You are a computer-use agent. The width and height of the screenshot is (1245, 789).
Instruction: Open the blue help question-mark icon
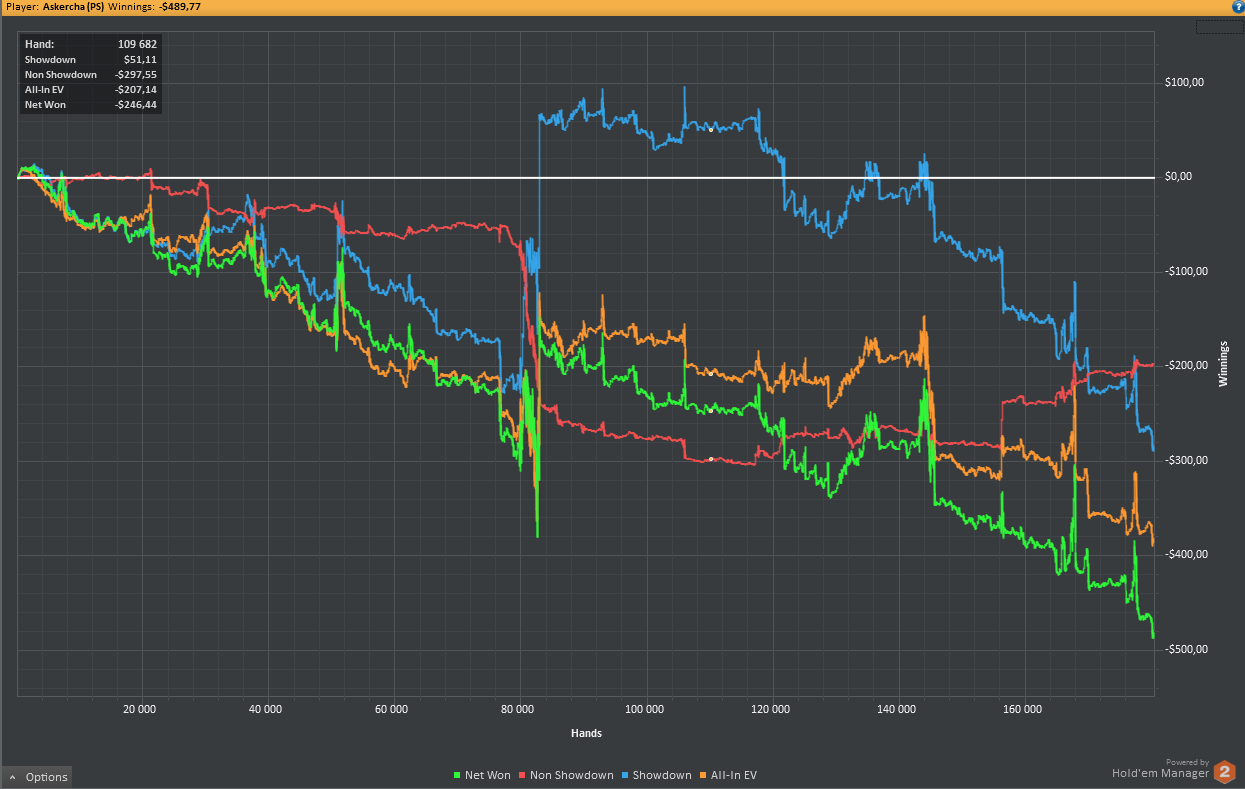click(1237, 6)
